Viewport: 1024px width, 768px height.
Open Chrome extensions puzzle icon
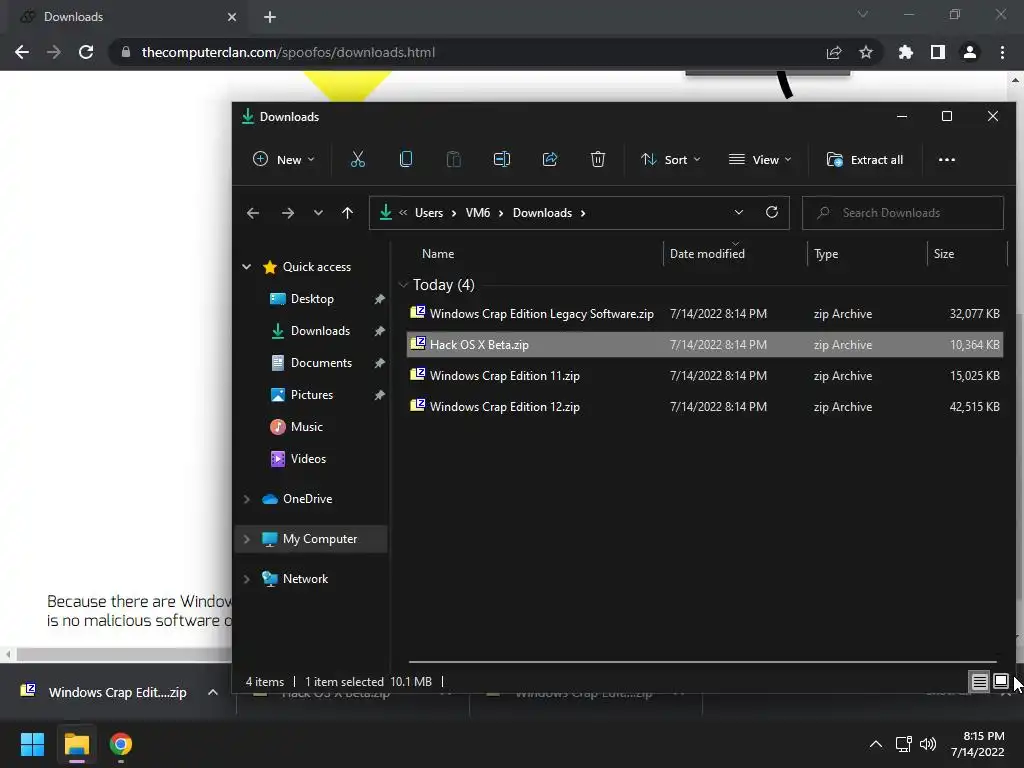click(905, 52)
